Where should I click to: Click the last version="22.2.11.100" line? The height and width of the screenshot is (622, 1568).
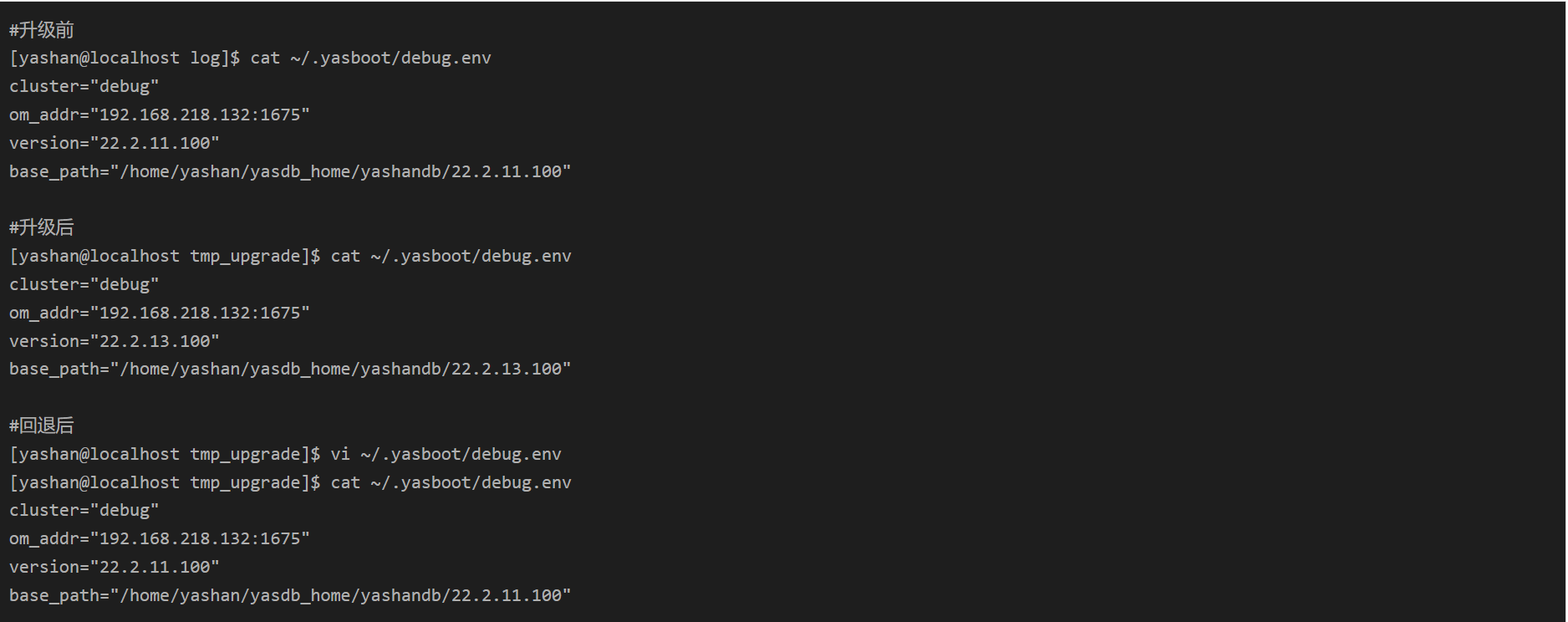click(114, 567)
